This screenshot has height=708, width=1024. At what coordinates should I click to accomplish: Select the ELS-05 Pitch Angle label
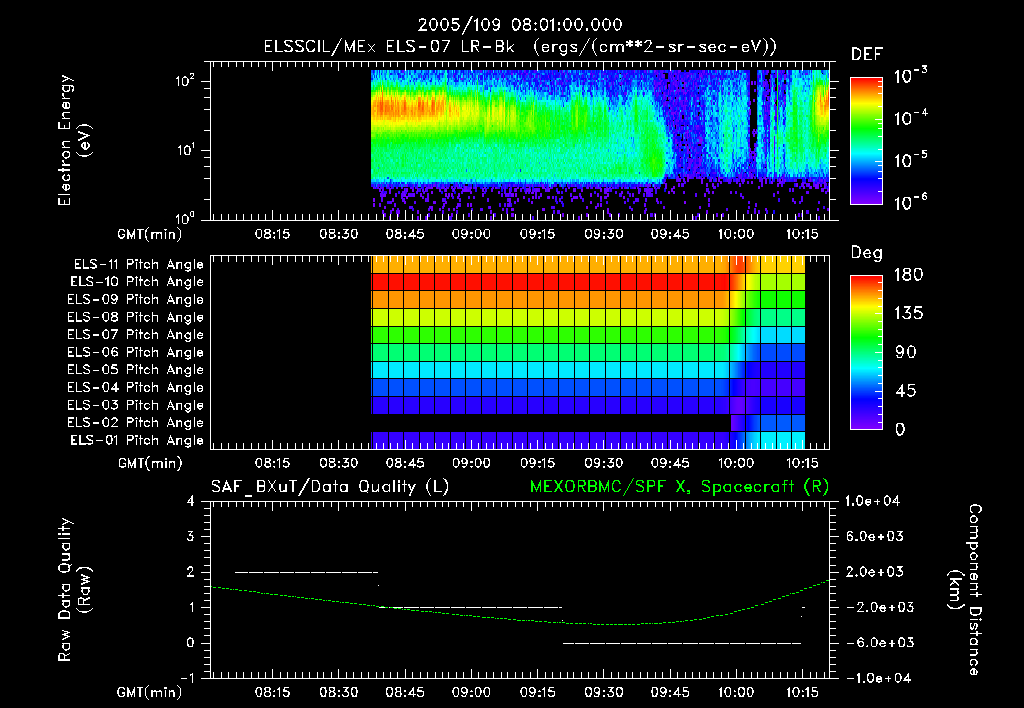pos(135,370)
